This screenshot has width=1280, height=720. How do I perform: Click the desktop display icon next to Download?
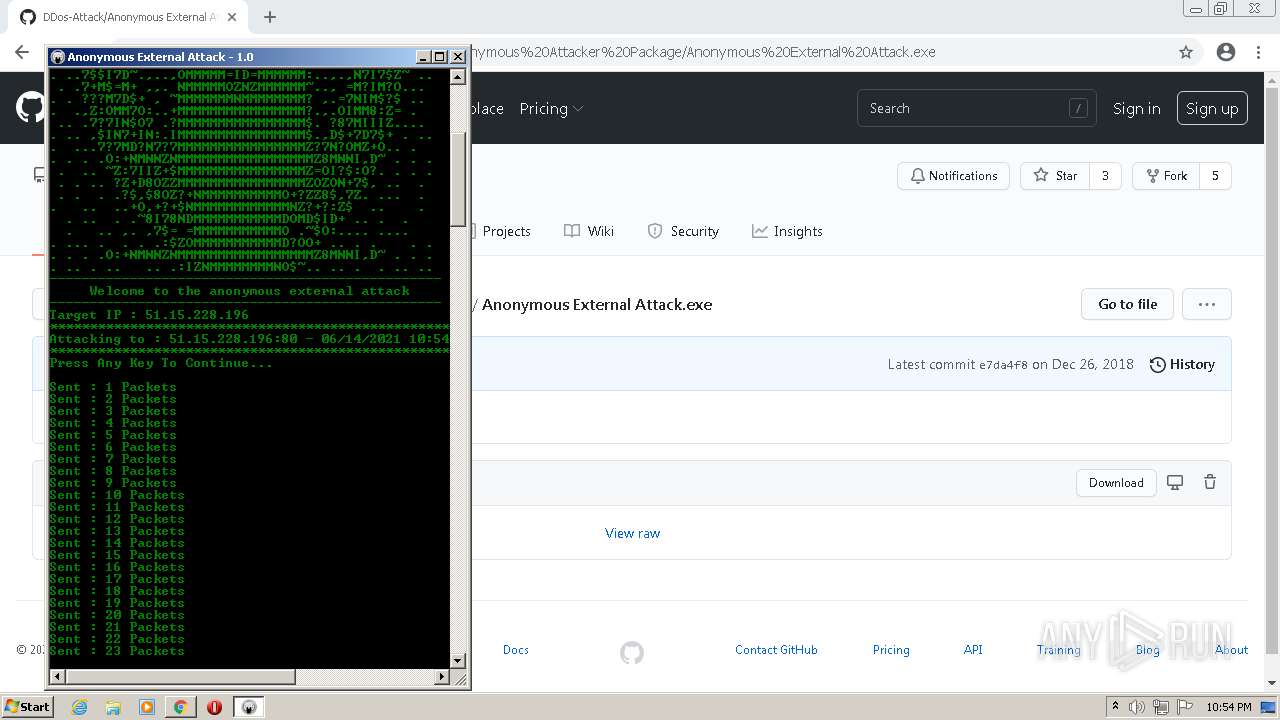(x=1175, y=483)
